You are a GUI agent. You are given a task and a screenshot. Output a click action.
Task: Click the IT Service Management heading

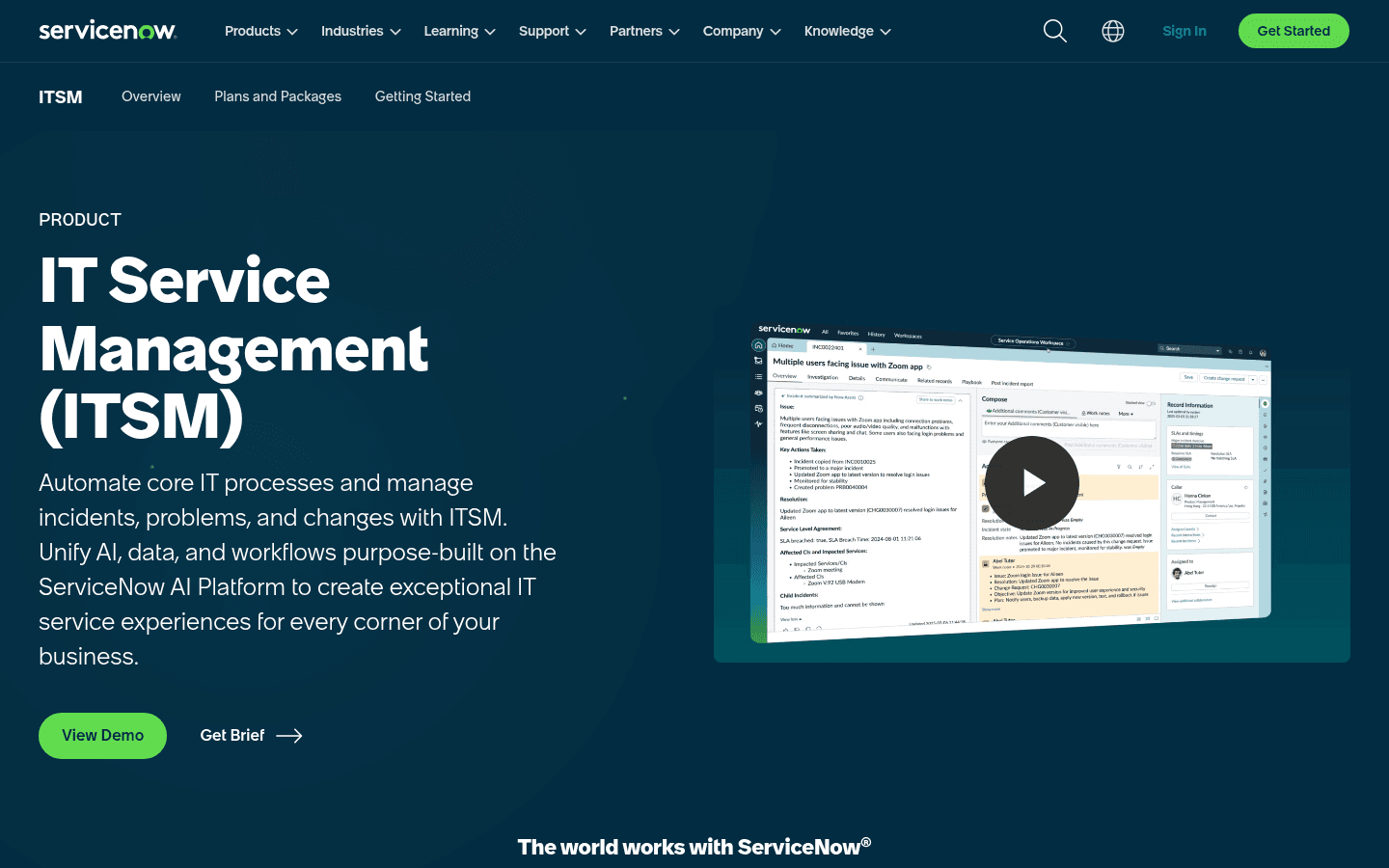coord(233,348)
